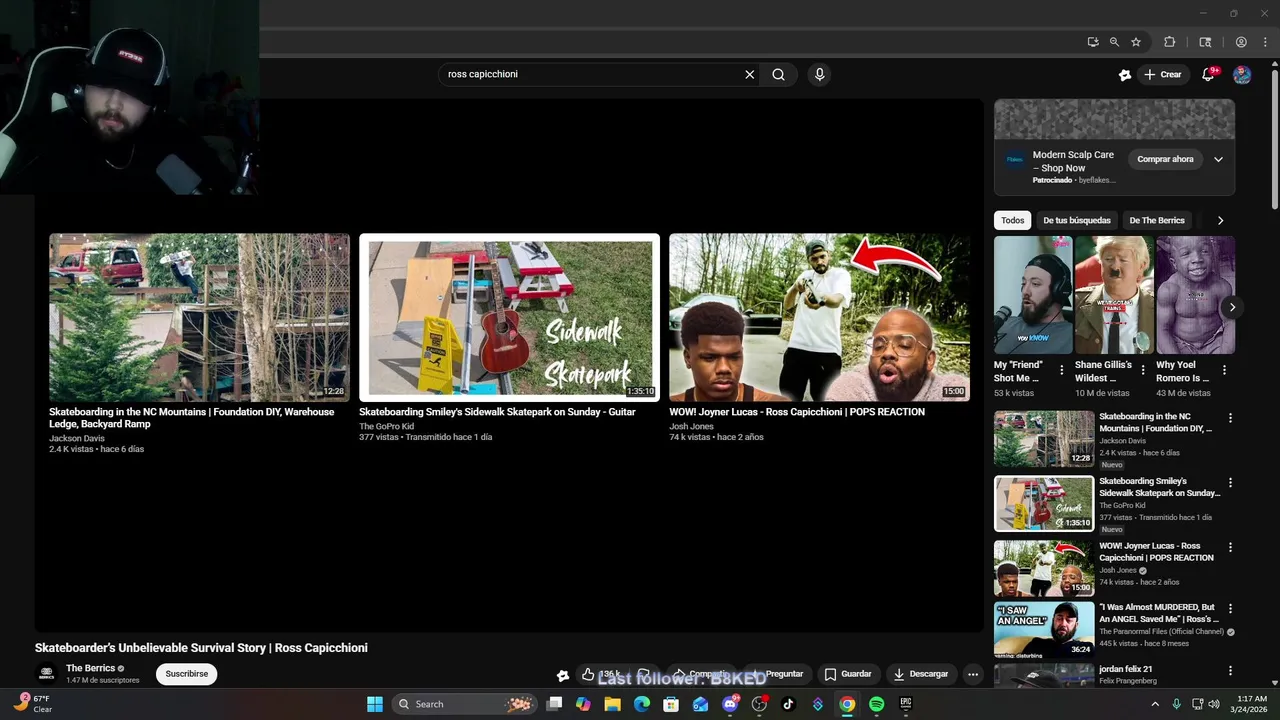This screenshot has height=720, width=1280.
Task: Click the Guardar button
Action: click(848, 674)
